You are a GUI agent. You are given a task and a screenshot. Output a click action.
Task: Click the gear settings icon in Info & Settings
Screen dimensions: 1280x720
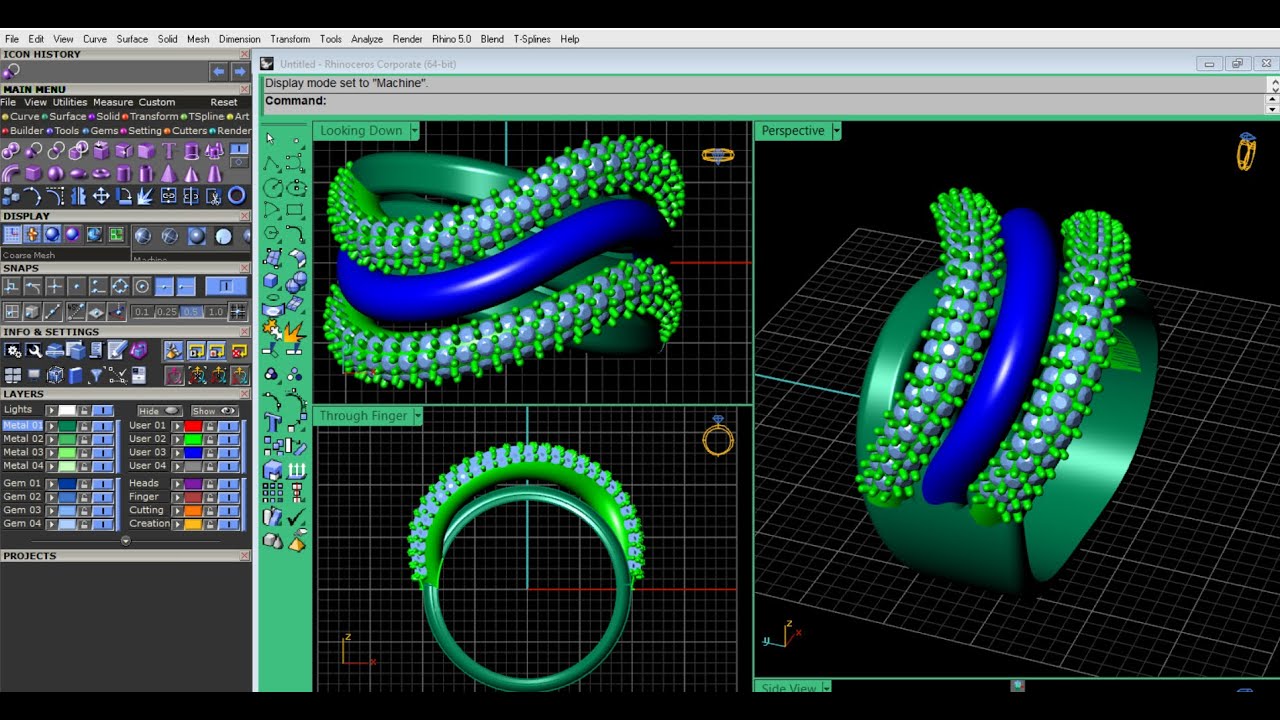13,350
